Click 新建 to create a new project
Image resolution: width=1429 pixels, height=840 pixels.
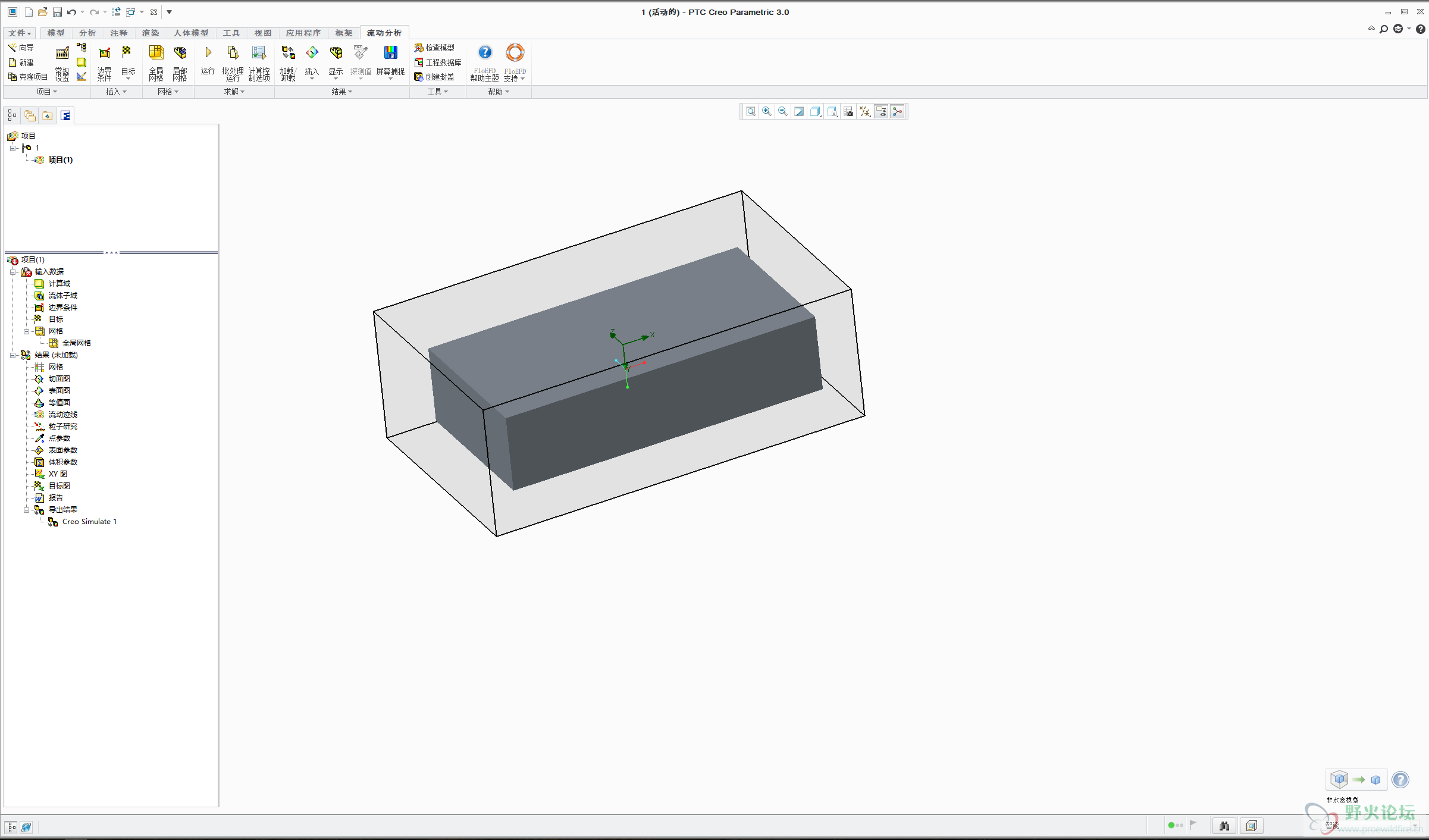(21, 62)
